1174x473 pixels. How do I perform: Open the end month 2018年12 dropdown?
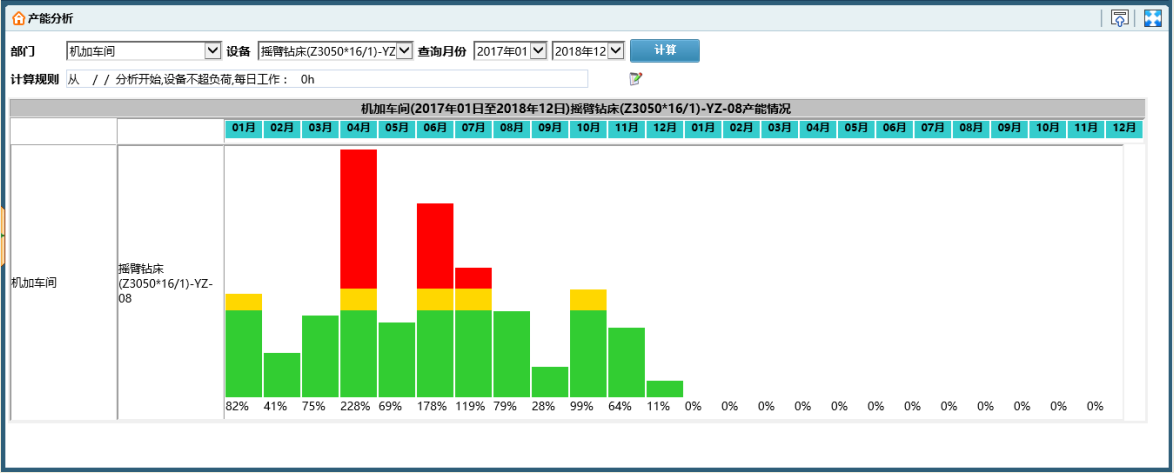pyautogui.click(x=588, y=51)
